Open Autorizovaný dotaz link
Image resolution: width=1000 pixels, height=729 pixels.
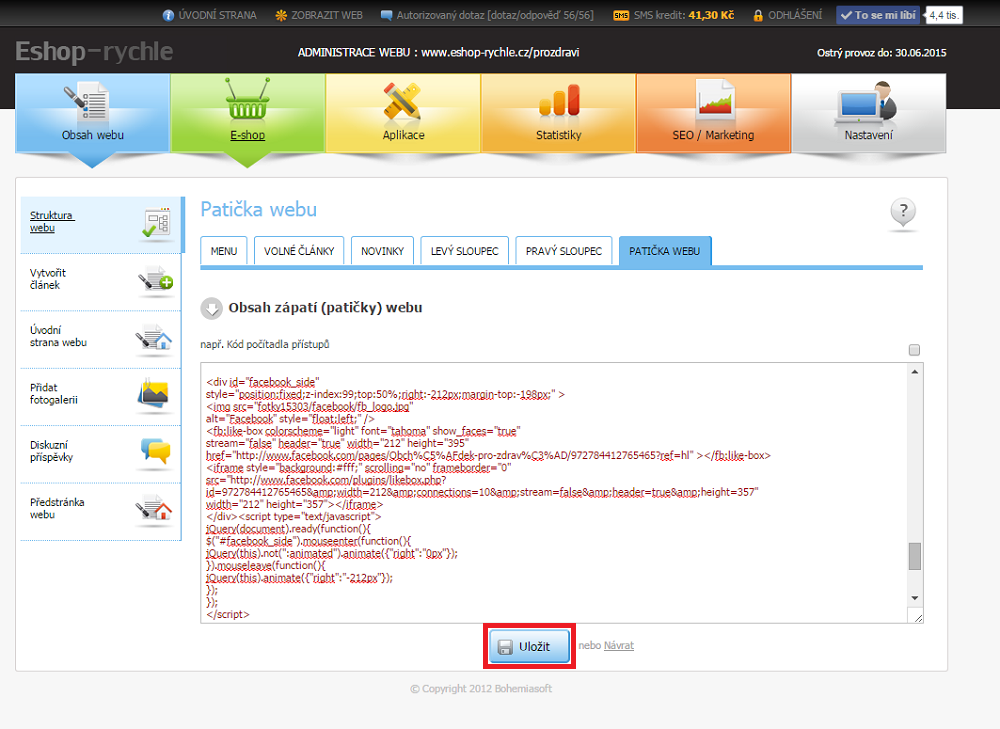495,15
